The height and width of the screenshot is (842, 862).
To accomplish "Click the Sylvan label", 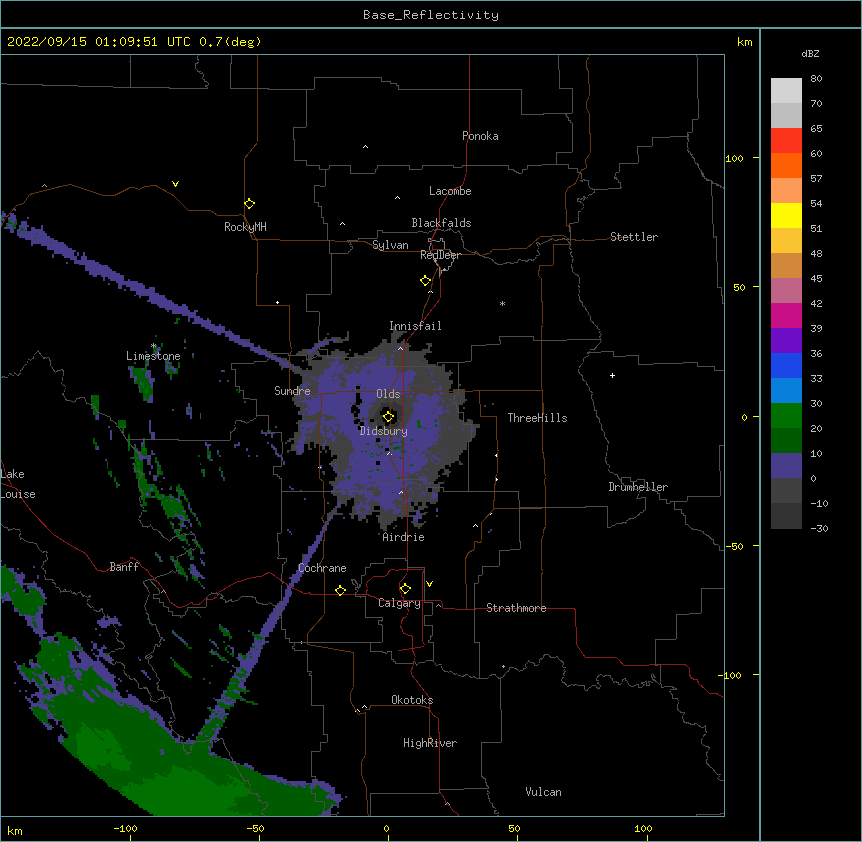I will 390,245.
